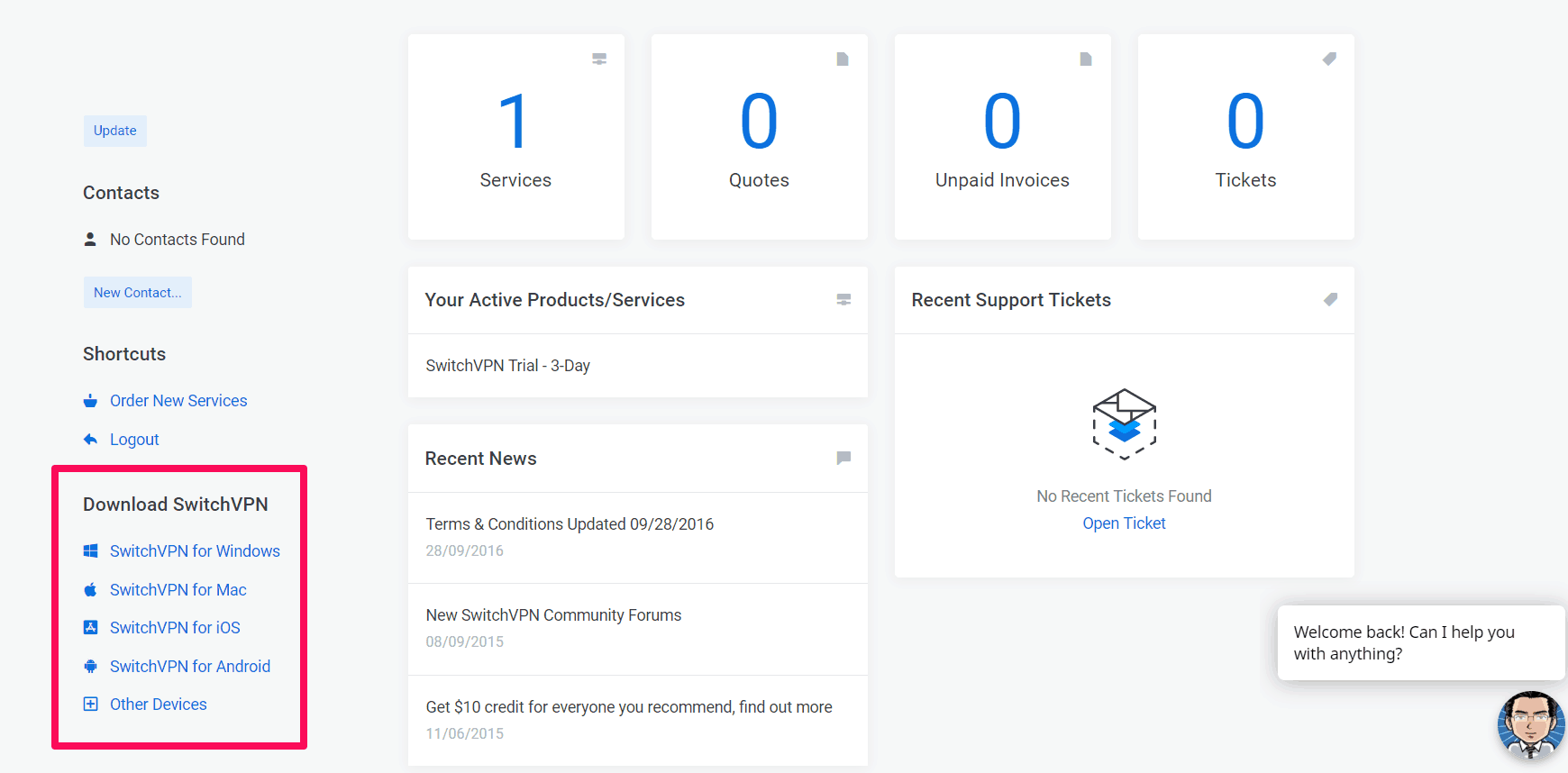This screenshot has width=1568, height=773.
Task: Click the empty envelope box illustration
Action: pyautogui.click(x=1124, y=424)
